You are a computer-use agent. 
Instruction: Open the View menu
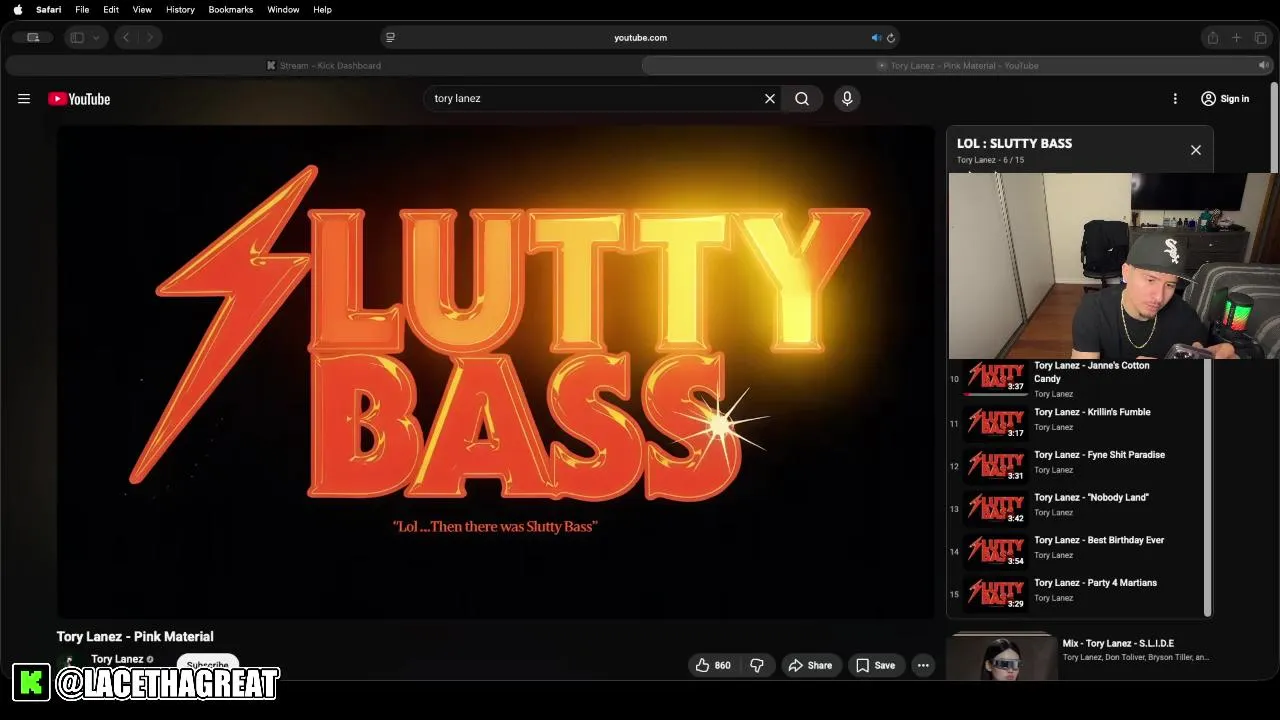tap(142, 9)
